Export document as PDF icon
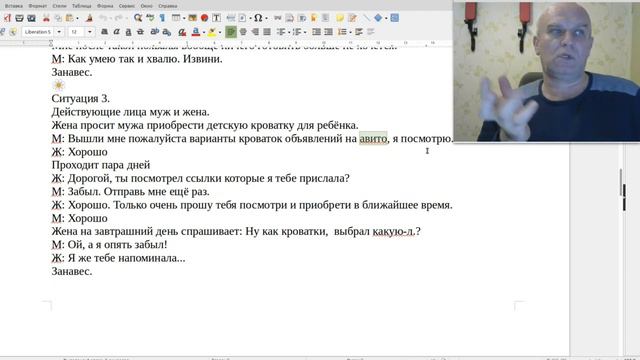 click(x=7, y=18)
